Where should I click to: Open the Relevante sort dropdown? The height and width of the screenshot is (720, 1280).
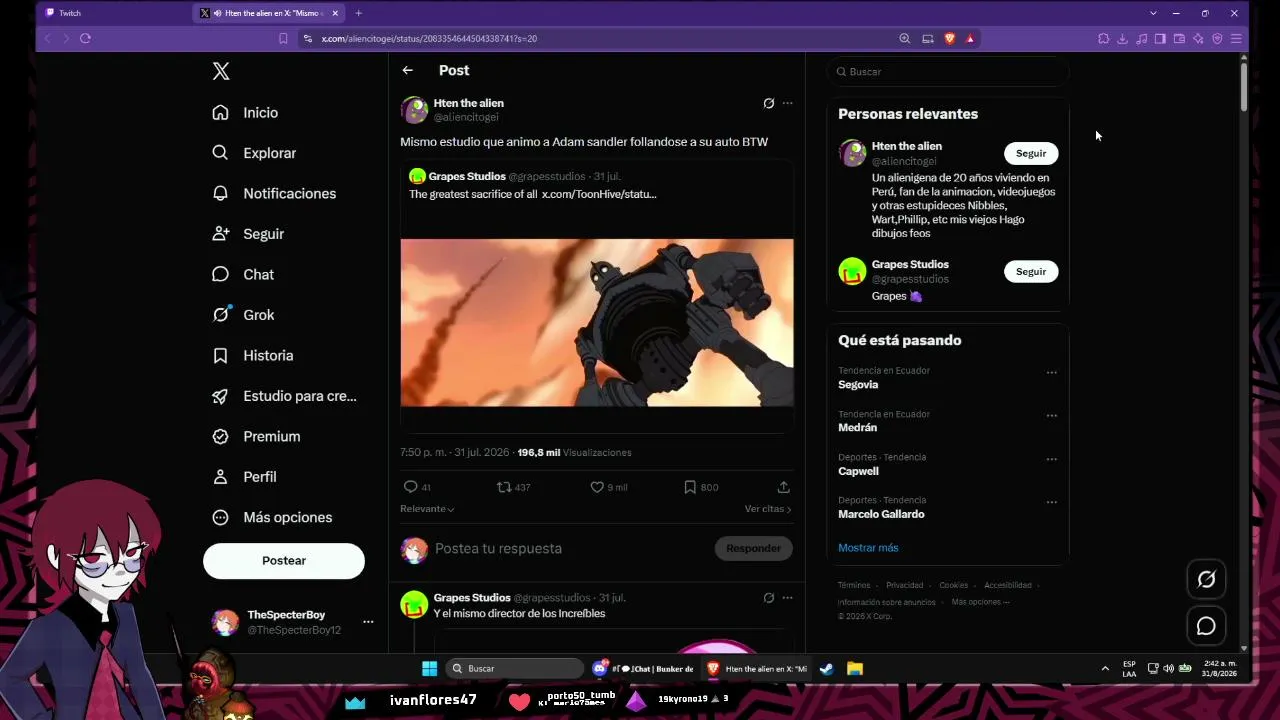427,509
